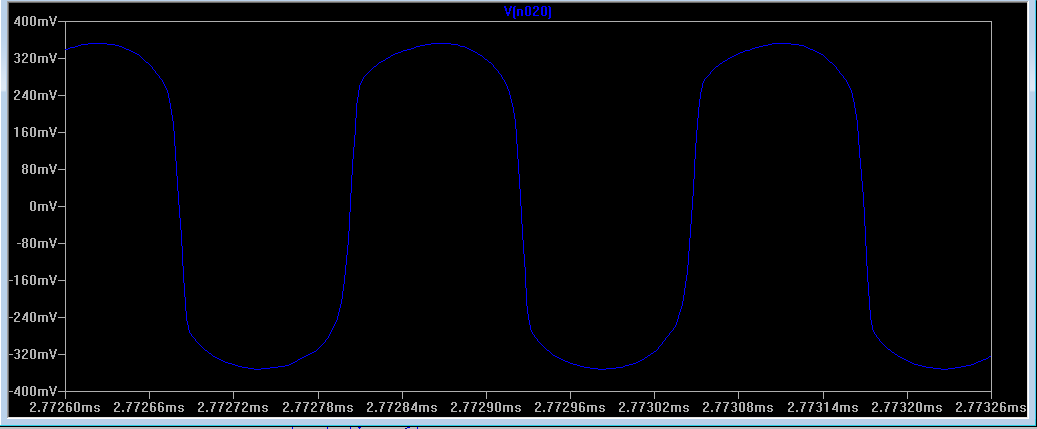1037x429 pixels.
Task: Click the 2.77296ms time axis label
Action: [x=569, y=408]
